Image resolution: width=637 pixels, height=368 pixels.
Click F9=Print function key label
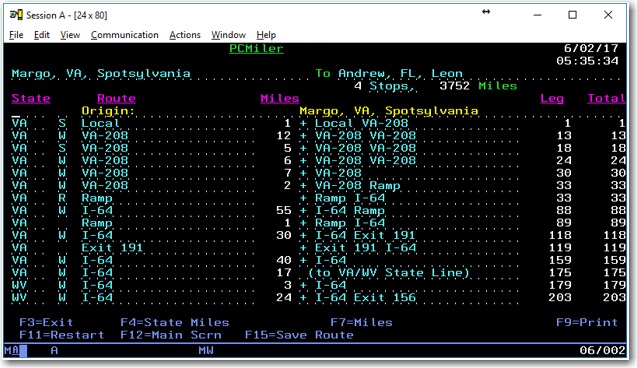pos(587,323)
